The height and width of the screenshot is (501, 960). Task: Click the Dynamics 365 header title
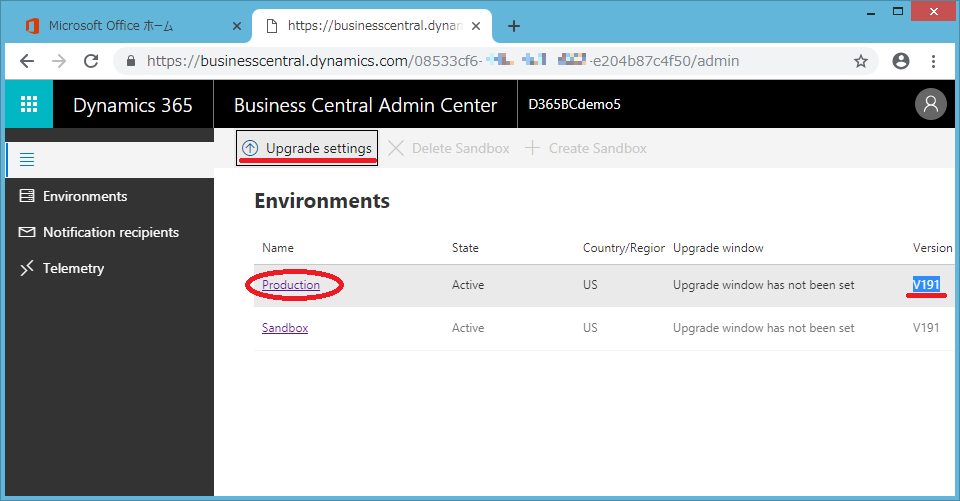[x=133, y=105]
